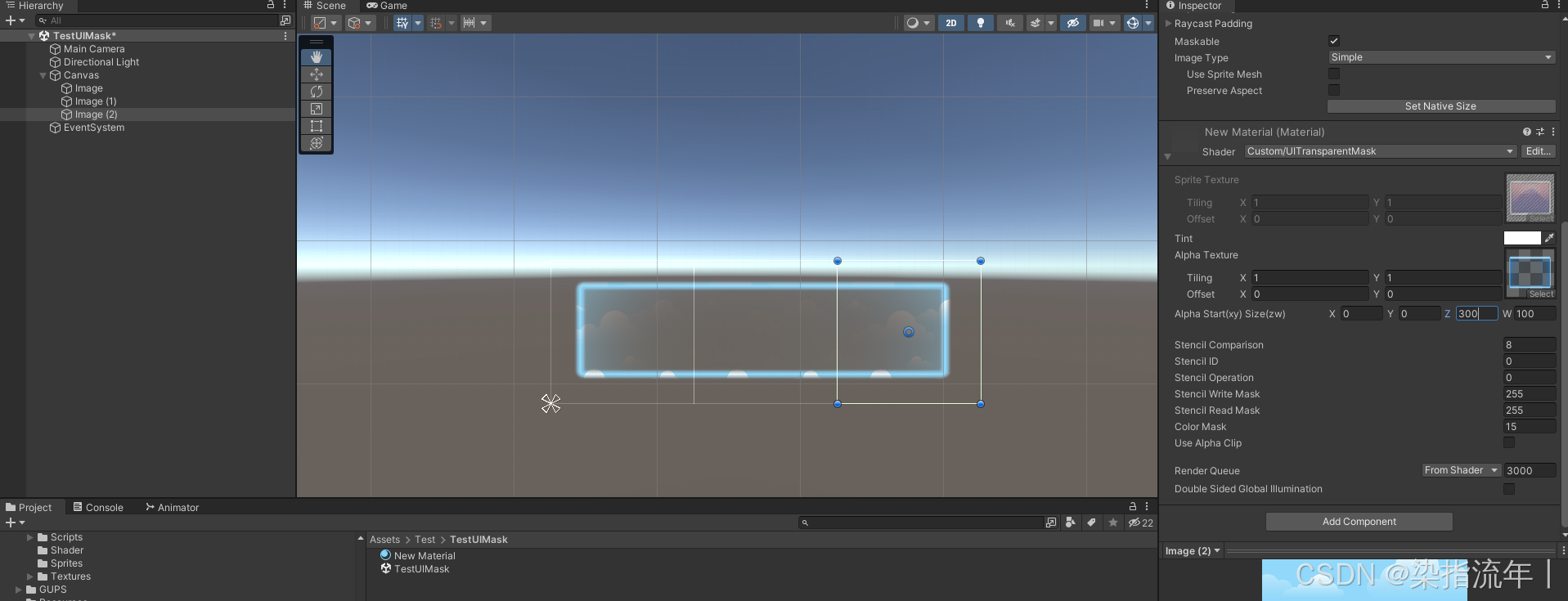Open the Shader dropdown Custom/UITransparentMask
Screen dimensions: 1568x601
coord(1380,151)
